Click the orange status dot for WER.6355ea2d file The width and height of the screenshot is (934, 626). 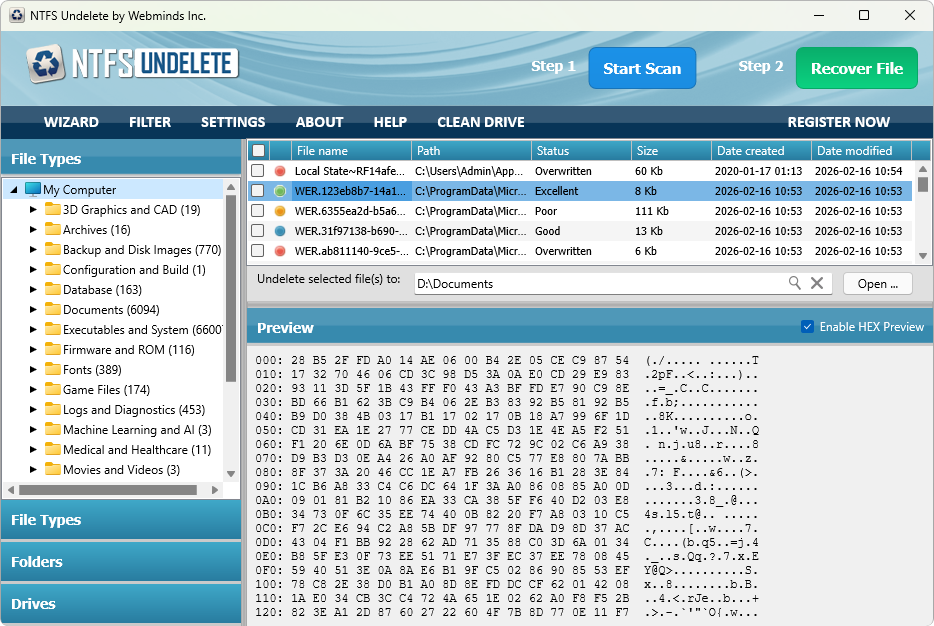click(x=280, y=211)
